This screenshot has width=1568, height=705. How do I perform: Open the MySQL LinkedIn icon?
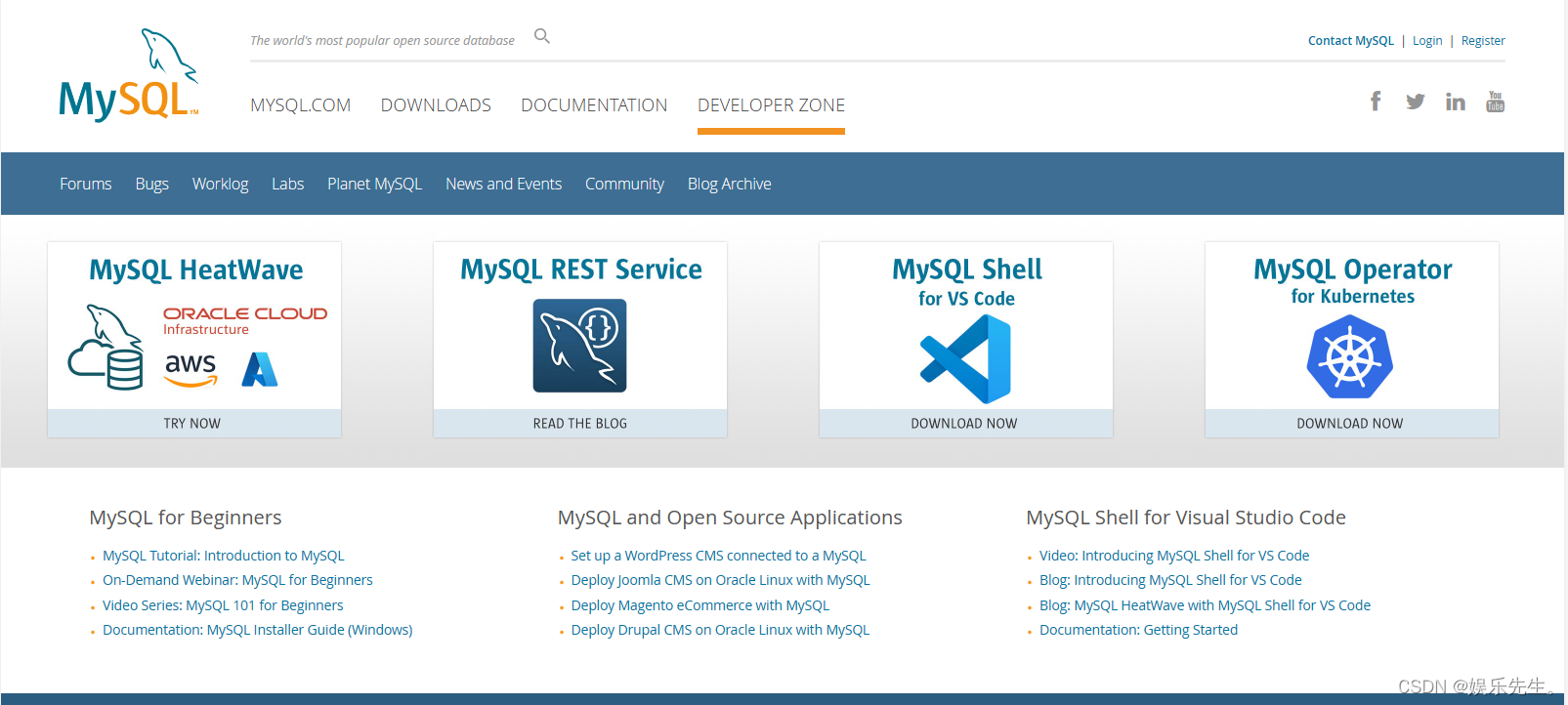(1455, 102)
